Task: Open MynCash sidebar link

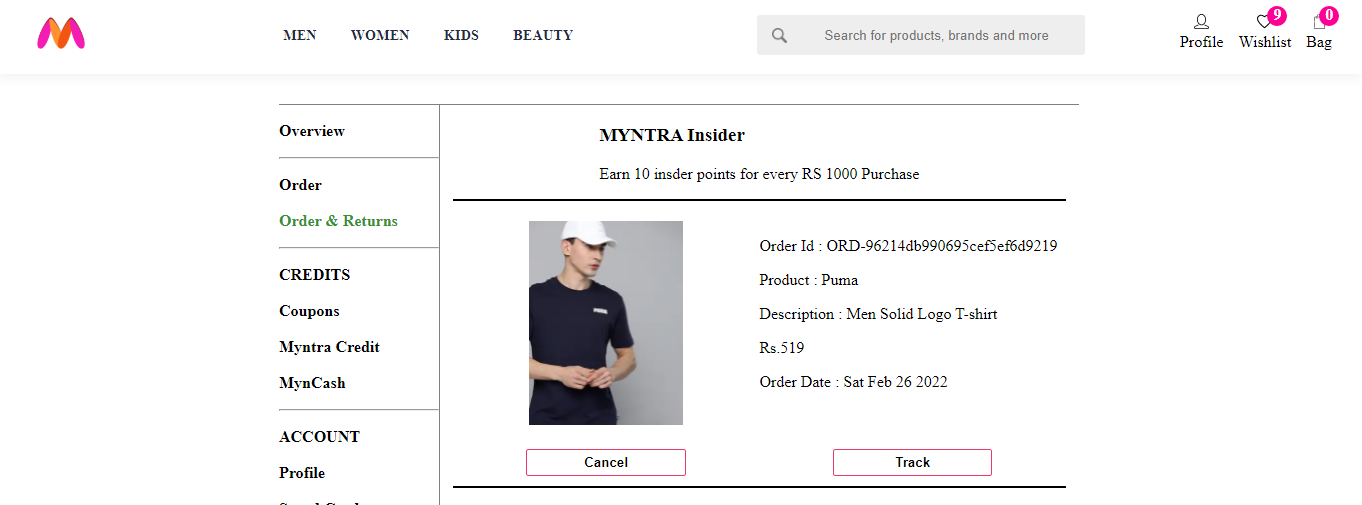Action: 312,383
